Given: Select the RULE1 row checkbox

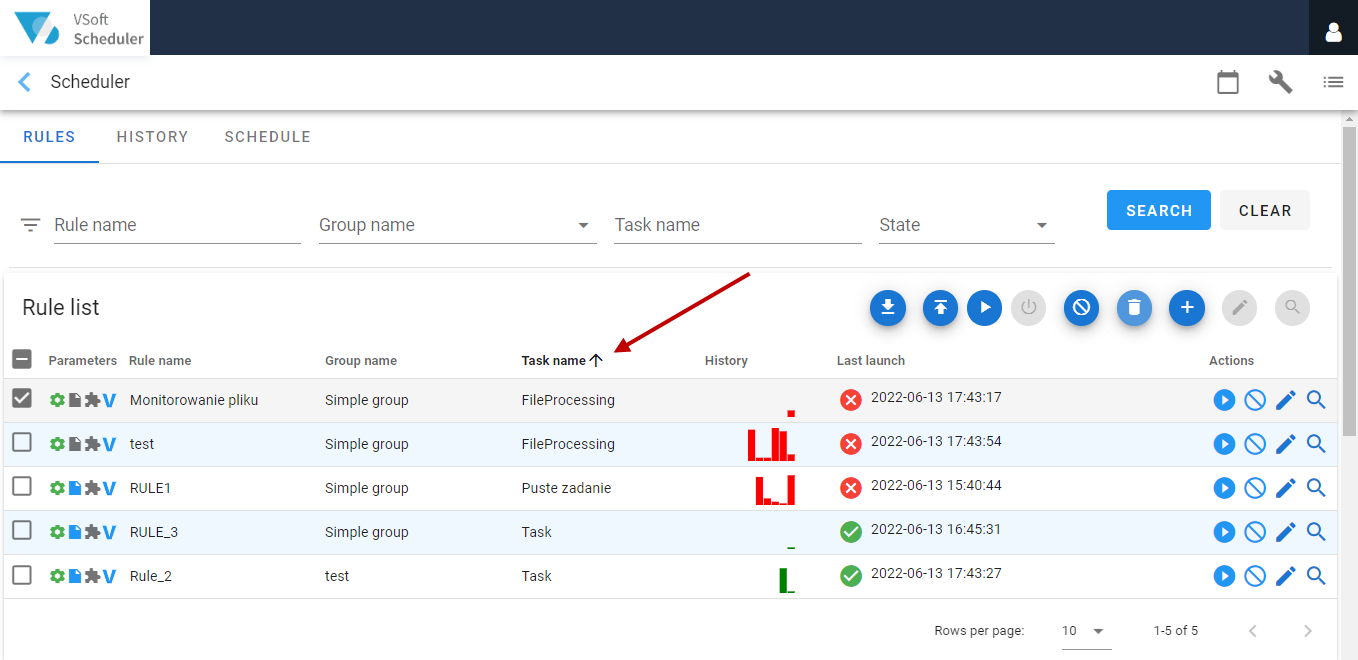Looking at the screenshot, I should click(x=22, y=486).
